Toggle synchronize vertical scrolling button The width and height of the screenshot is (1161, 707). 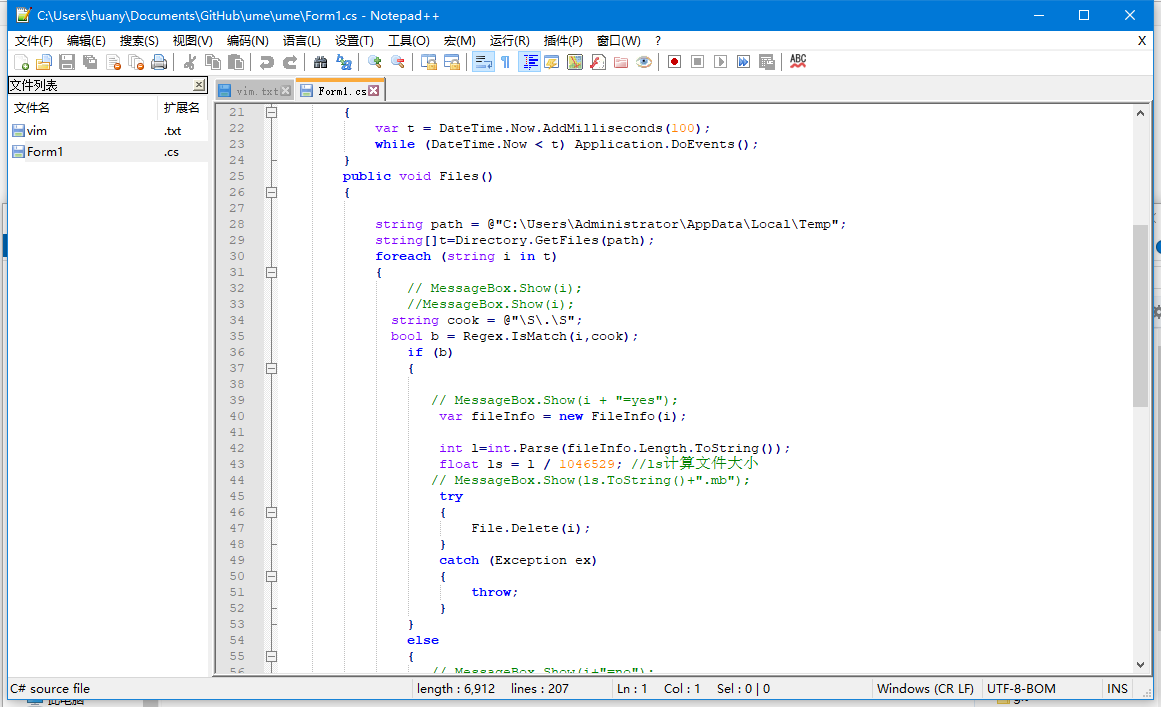click(429, 62)
